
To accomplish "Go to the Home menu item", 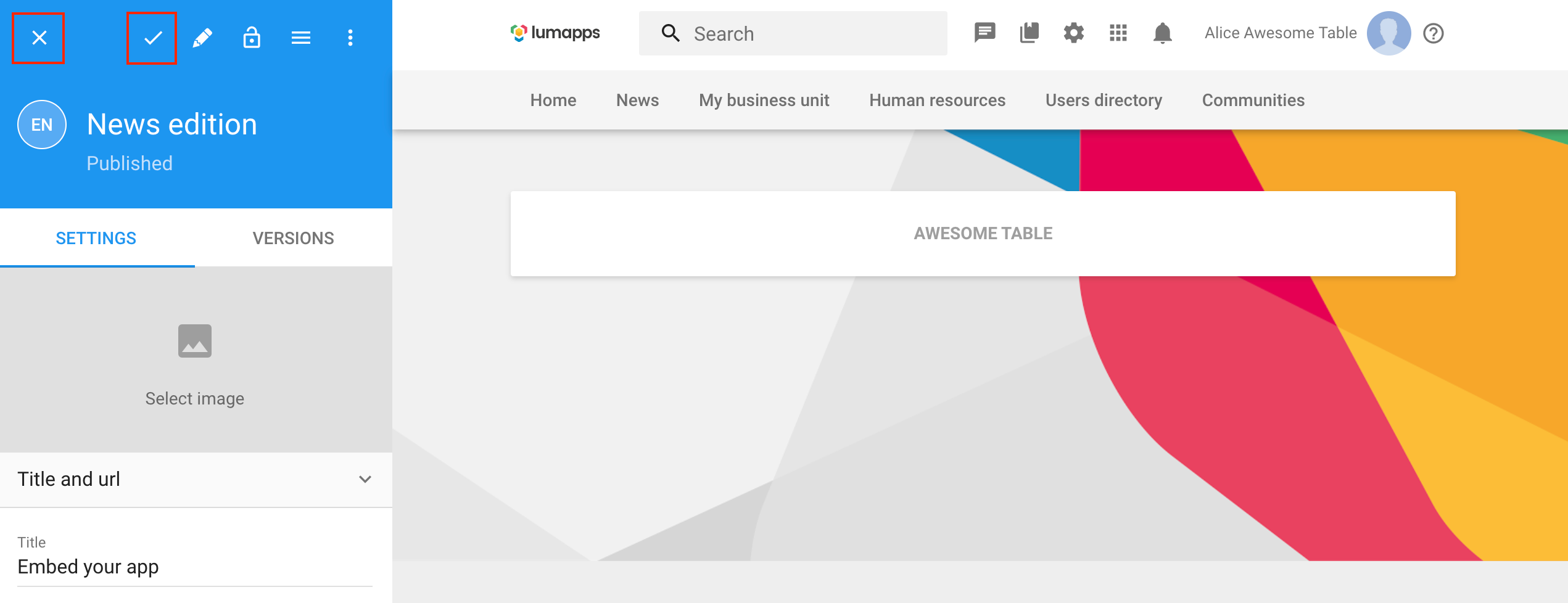I will click(x=553, y=100).
